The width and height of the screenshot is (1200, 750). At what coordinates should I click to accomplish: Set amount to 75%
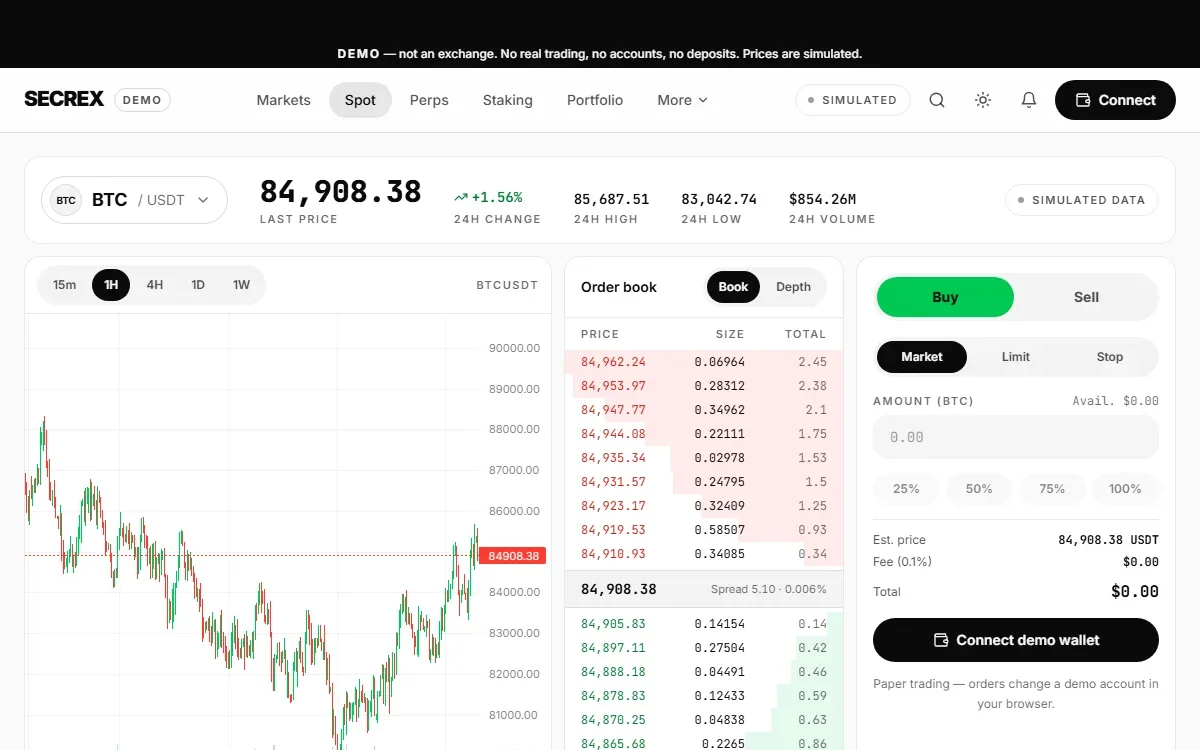1052,489
